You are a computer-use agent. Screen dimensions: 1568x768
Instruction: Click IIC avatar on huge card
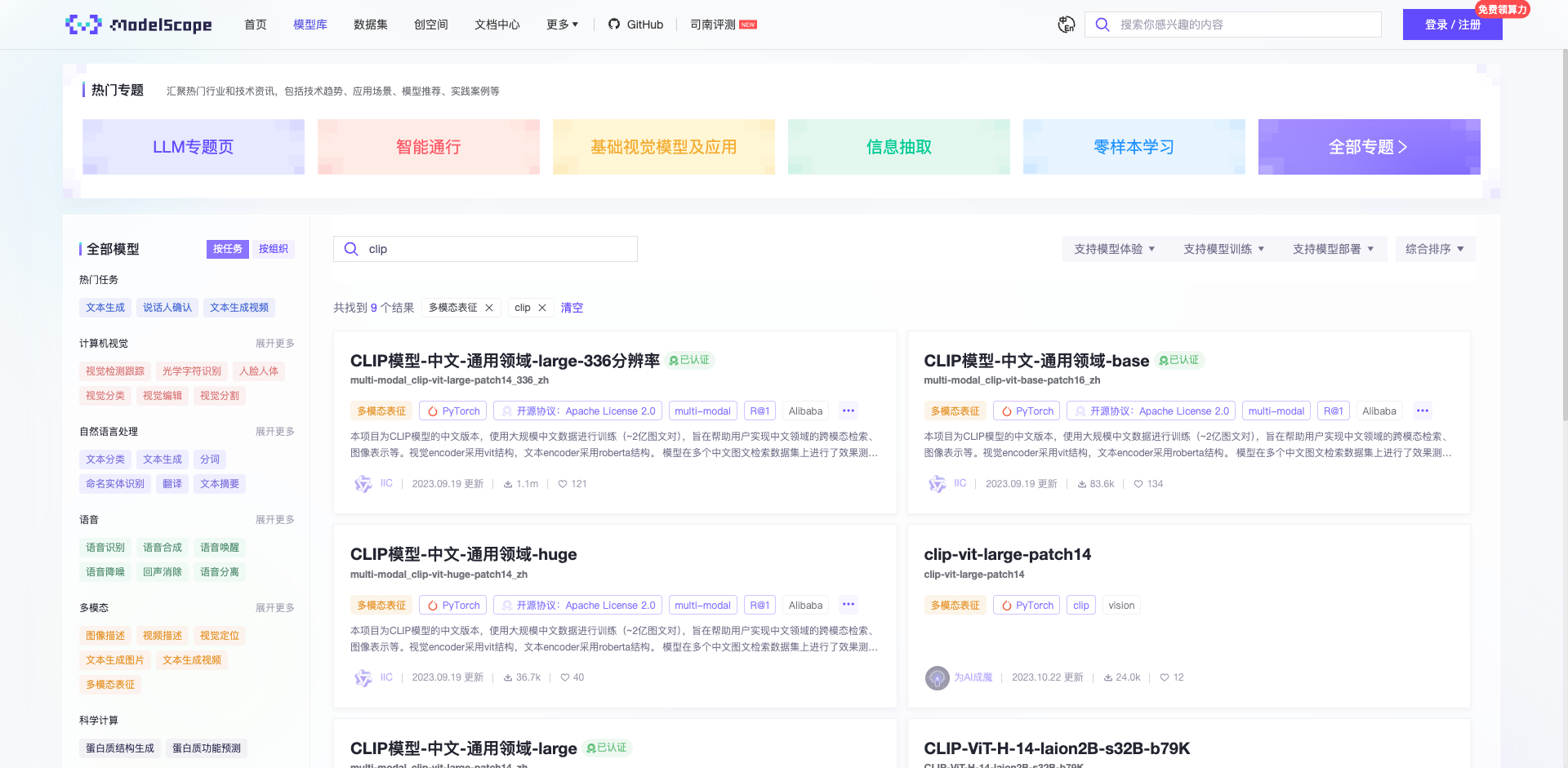point(363,677)
